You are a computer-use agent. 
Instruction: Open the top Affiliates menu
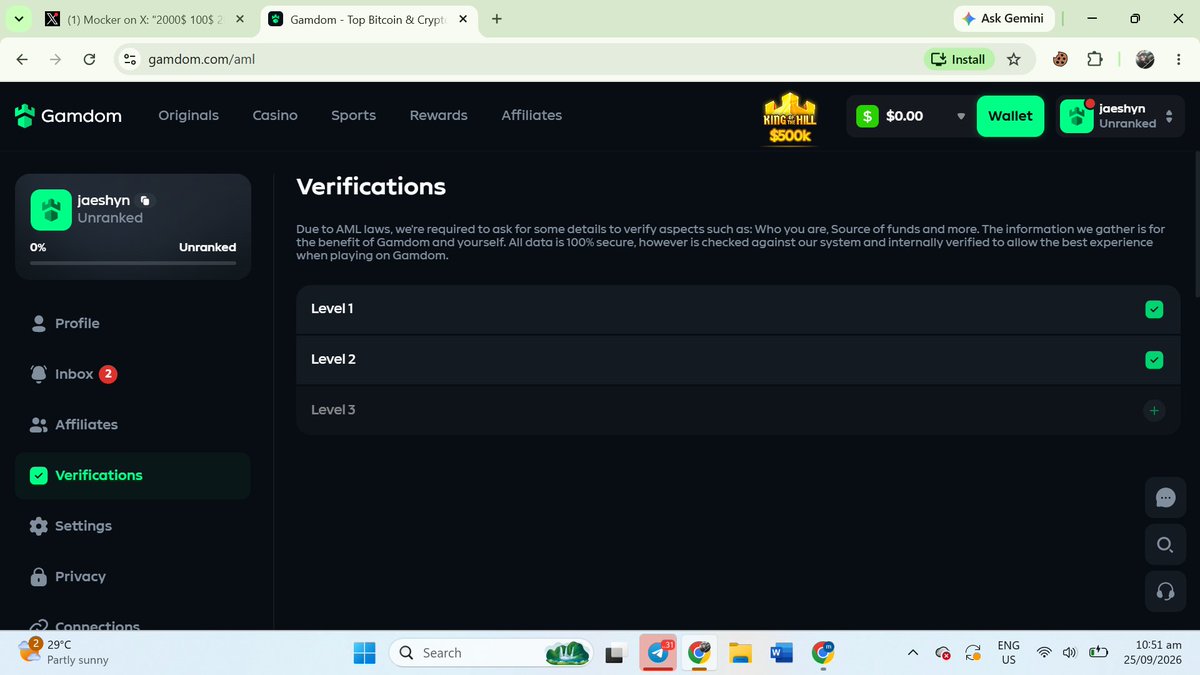pyautogui.click(x=531, y=116)
